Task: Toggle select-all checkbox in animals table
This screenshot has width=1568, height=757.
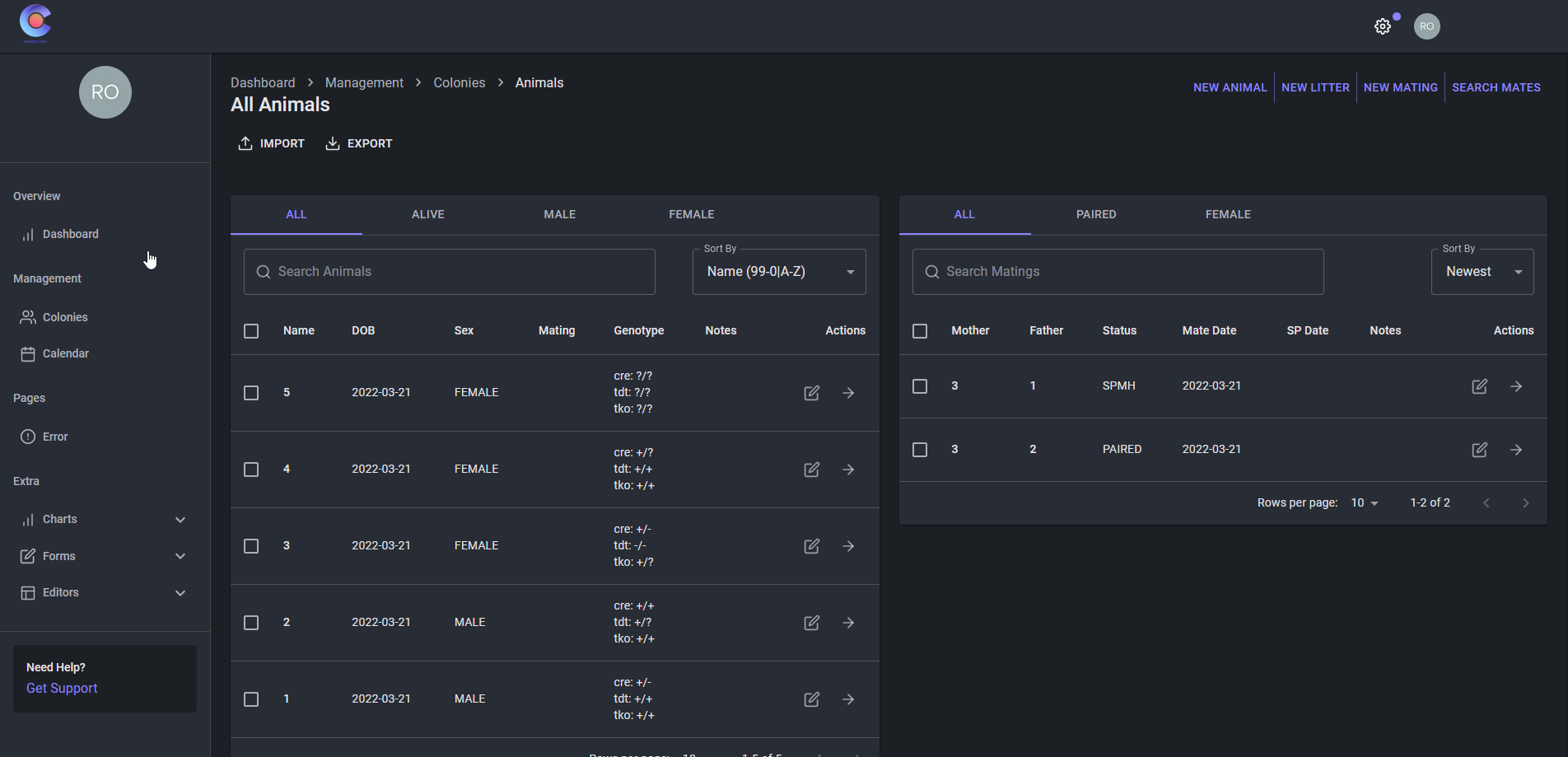Action: click(x=251, y=331)
